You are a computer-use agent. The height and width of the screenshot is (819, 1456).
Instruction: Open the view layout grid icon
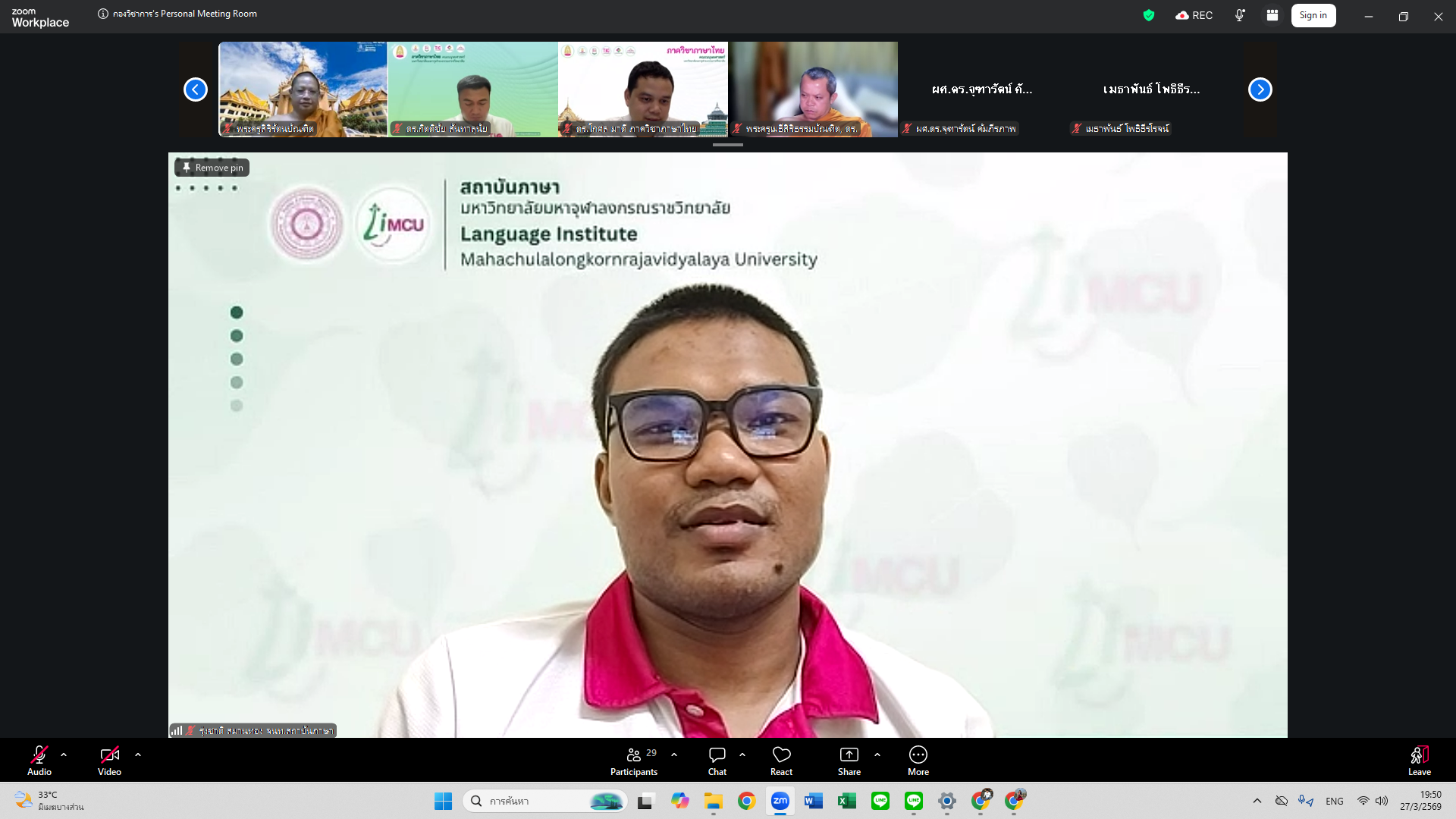[x=1272, y=15]
